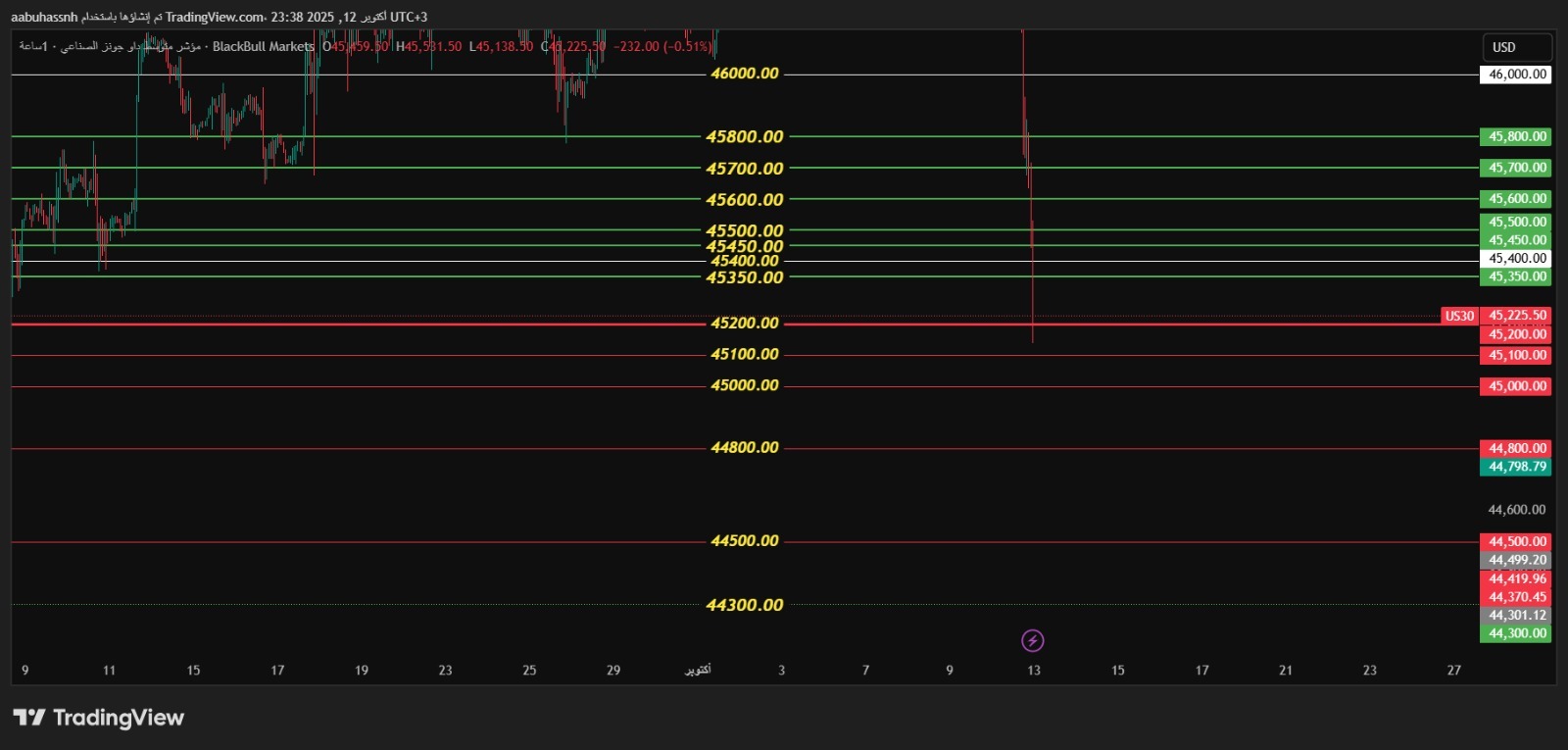The width and height of the screenshot is (1568, 750).
Task: Select the 46,000.00 white price axis label
Action: point(1516,75)
